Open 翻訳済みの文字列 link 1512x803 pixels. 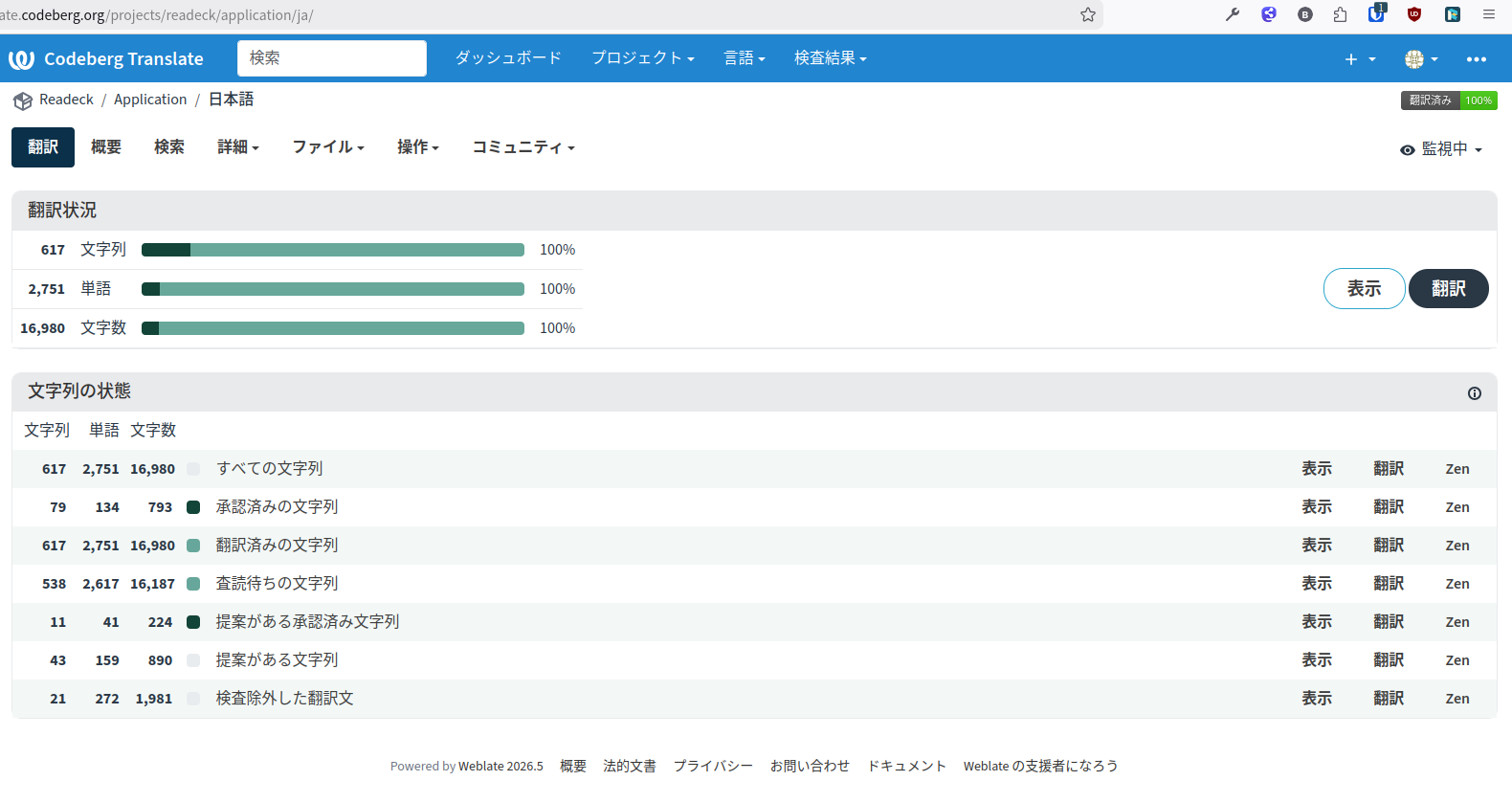(277, 546)
